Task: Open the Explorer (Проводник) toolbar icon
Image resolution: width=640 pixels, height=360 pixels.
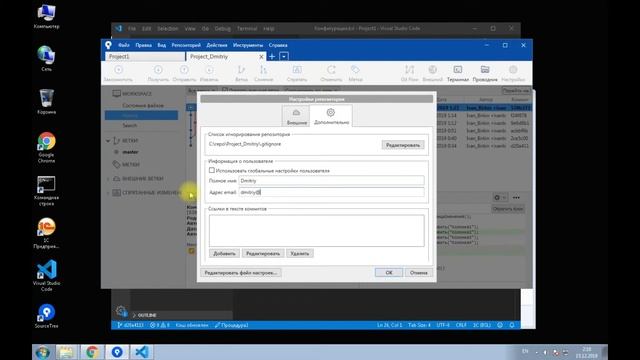Action: tap(485, 73)
